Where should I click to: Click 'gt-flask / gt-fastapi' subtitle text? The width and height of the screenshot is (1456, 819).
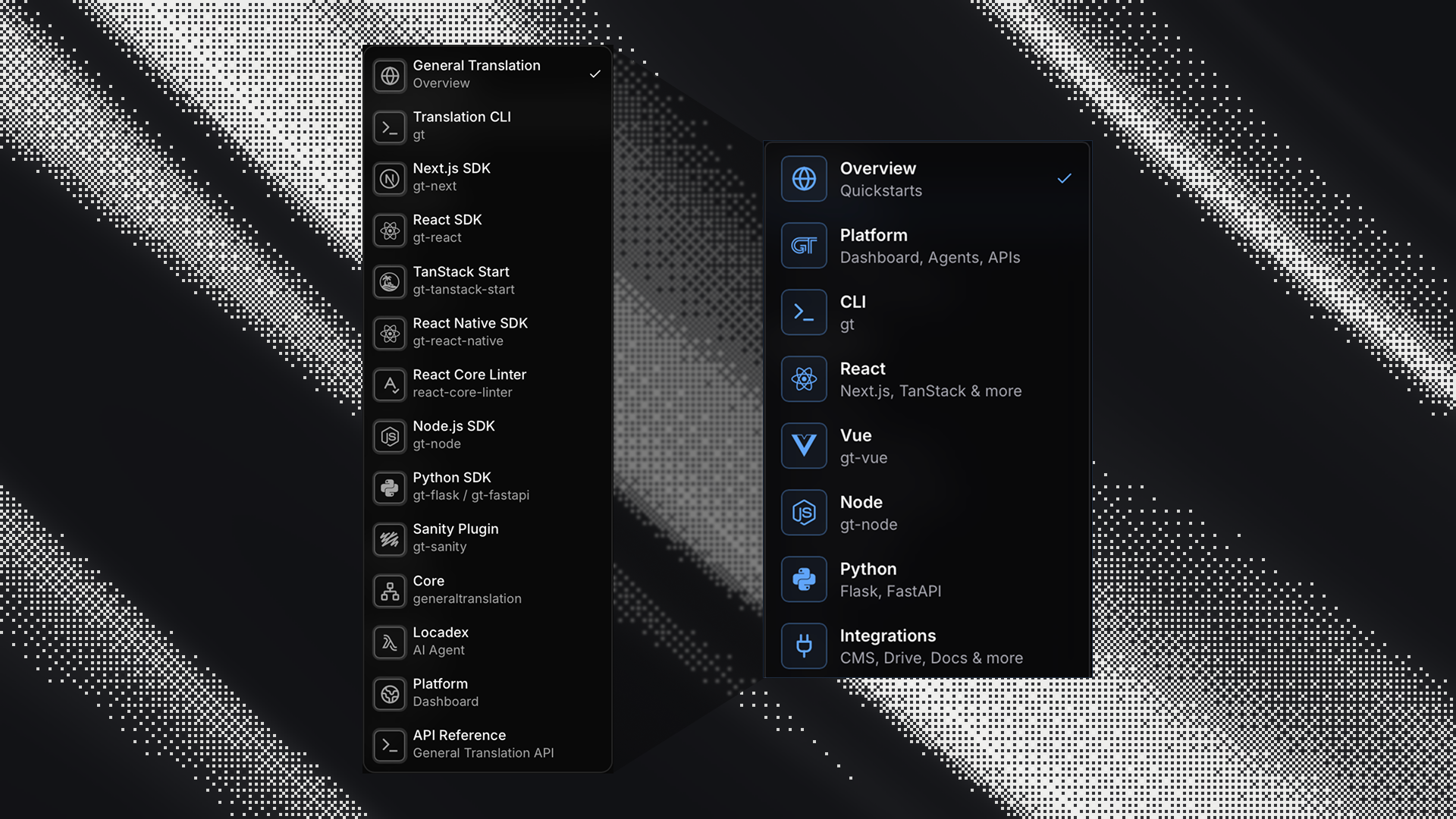tap(471, 495)
